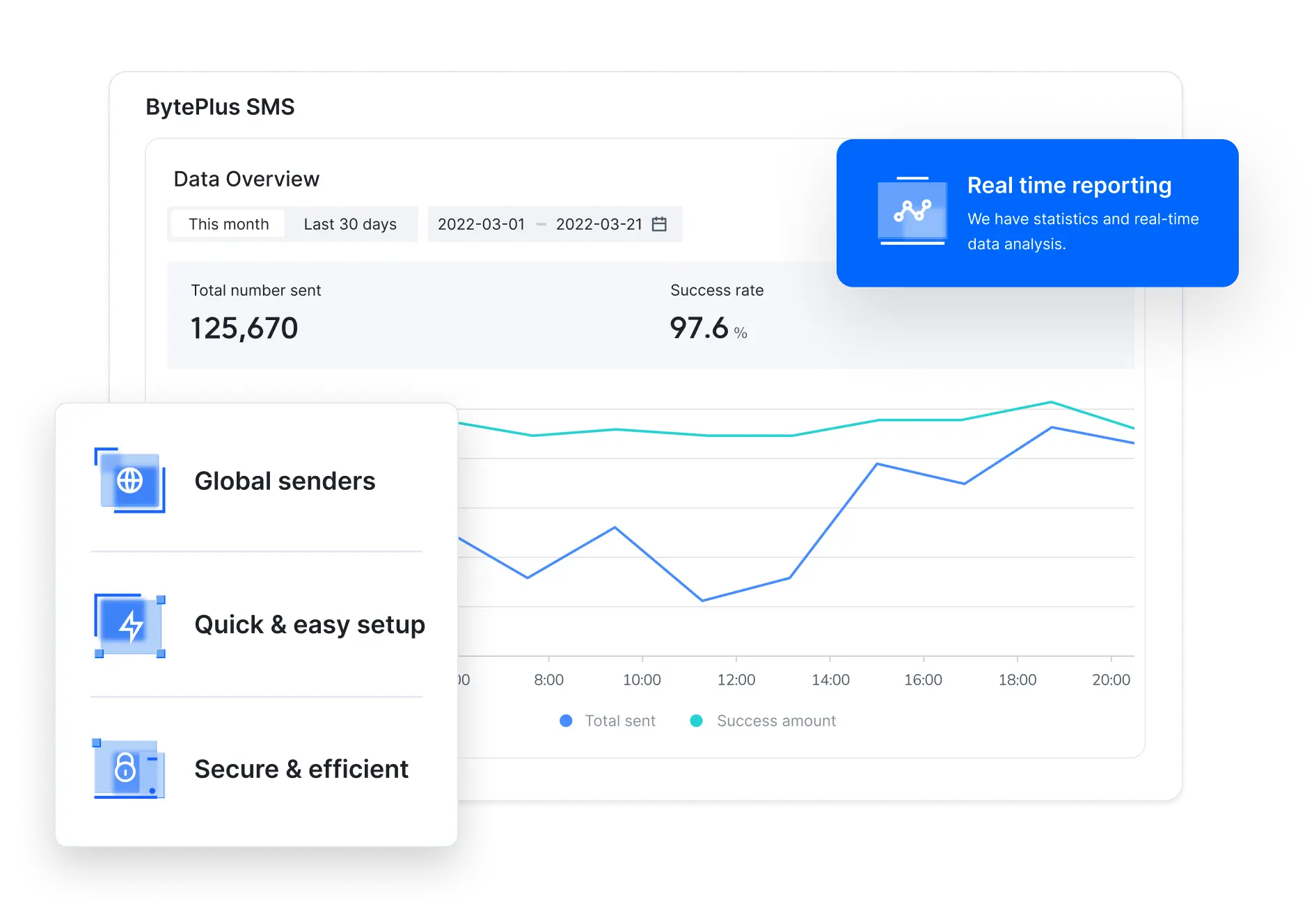
Task: Click the Secure & efficient padlock icon
Action: click(x=129, y=768)
